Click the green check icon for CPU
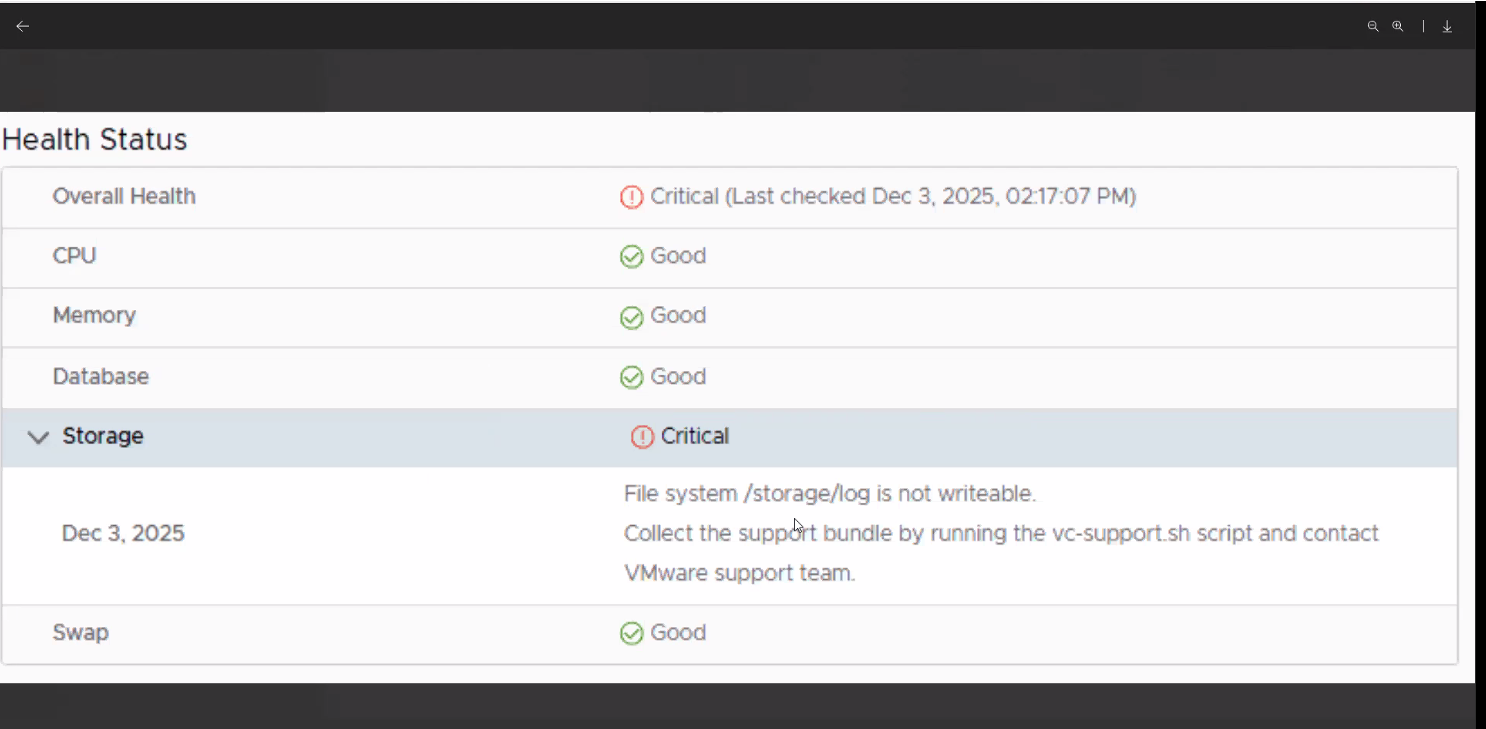1486x729 pixels. click(x=631, y=257)
